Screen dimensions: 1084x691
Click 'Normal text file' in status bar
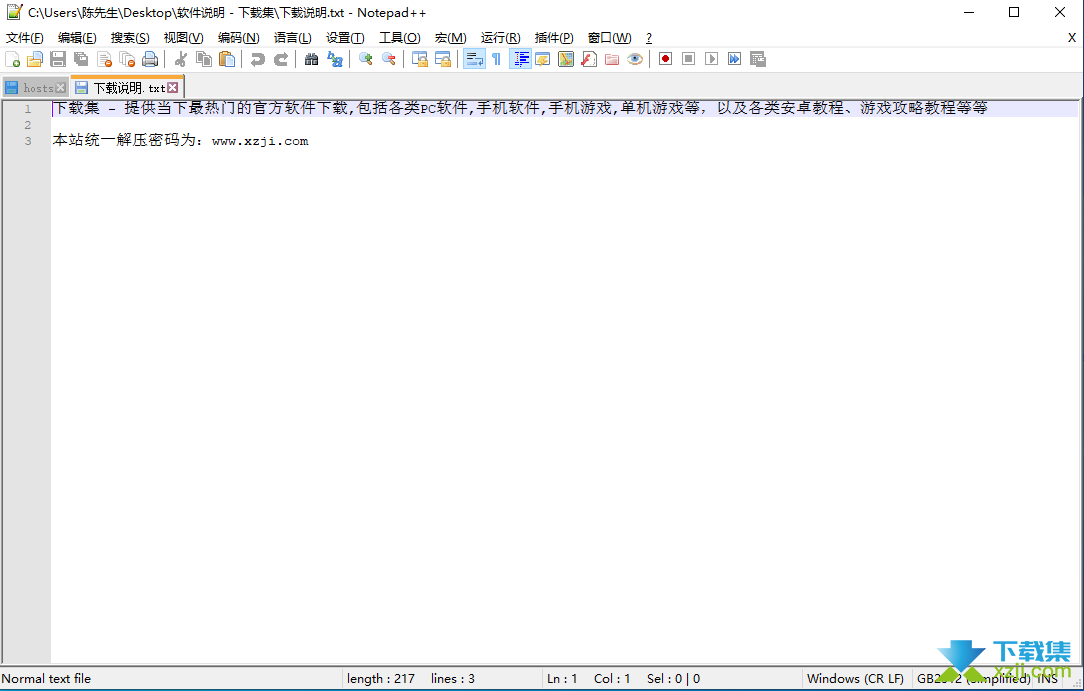46,679
